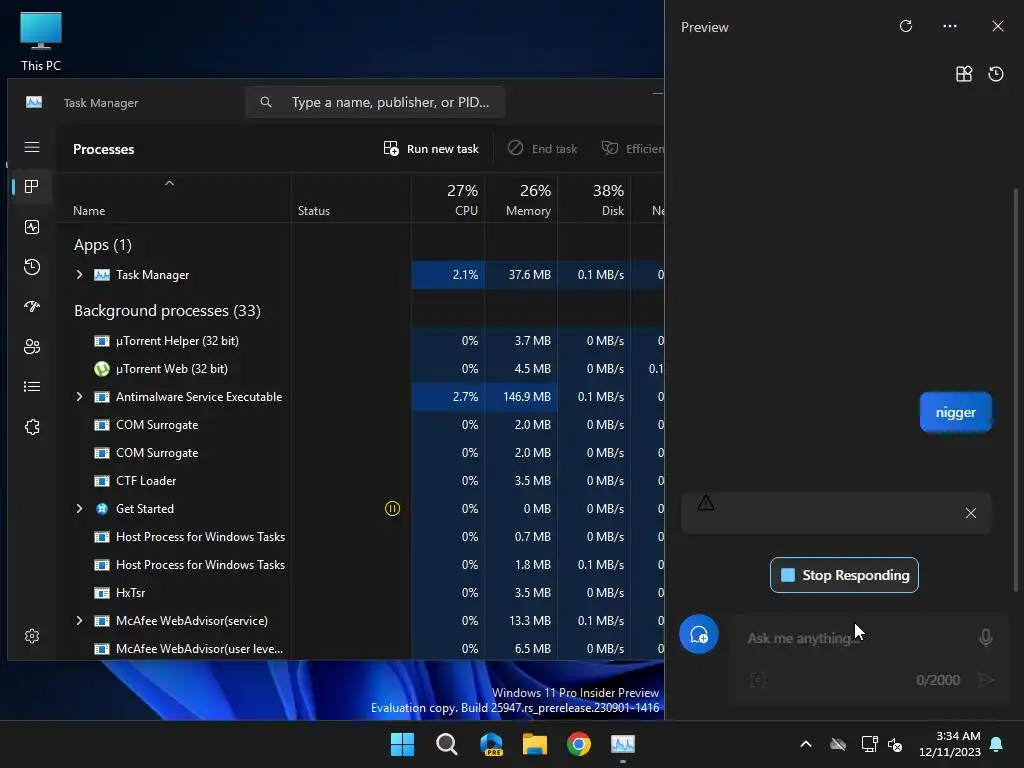
Task: Click the paused status icon for Get Started
Action: (392, 509)
